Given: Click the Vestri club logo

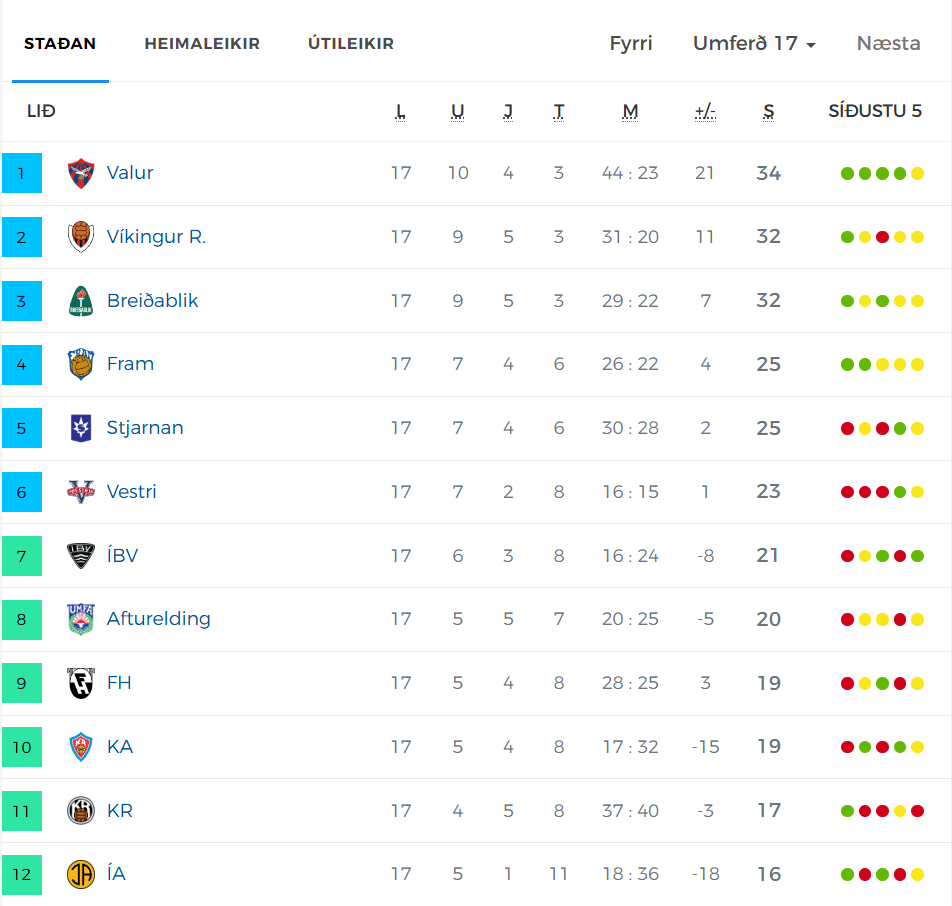Looking at the screenshot, I should [81, 492].
